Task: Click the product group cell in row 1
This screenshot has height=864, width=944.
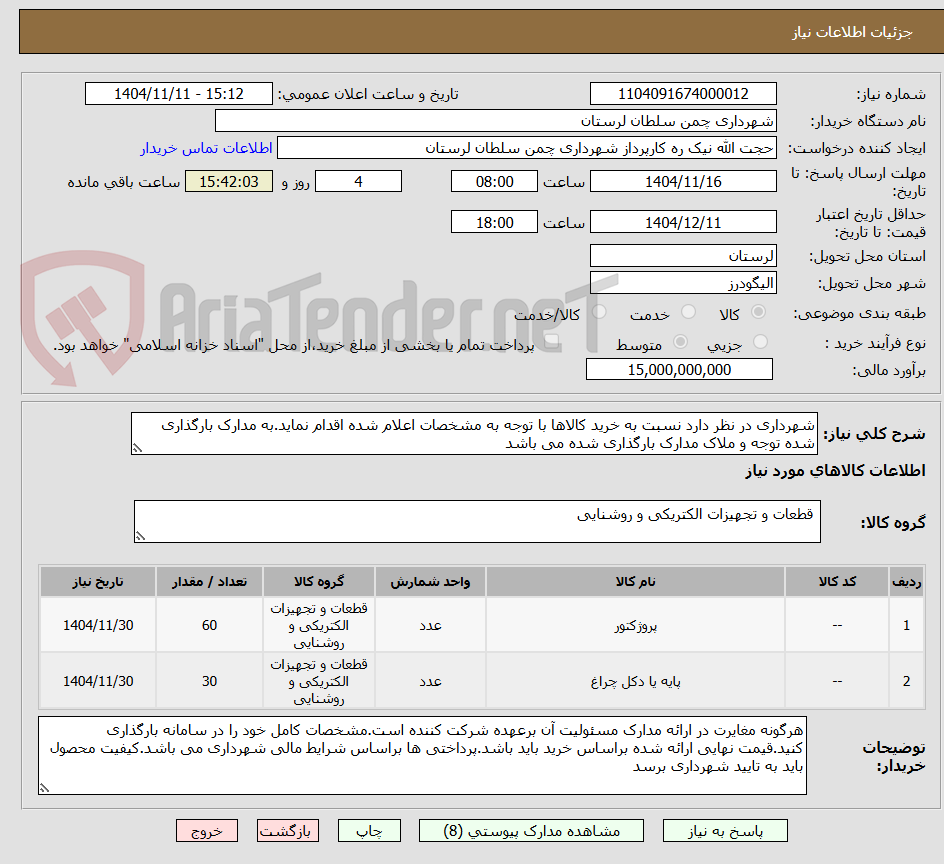Action: 318,626
